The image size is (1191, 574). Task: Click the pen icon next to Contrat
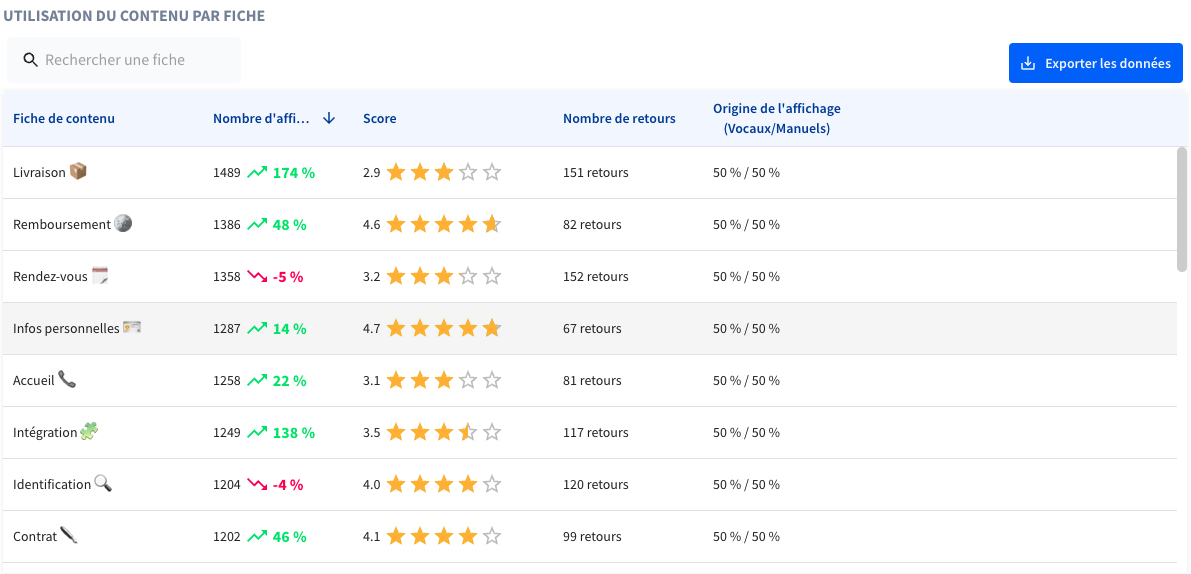[69, 535]
